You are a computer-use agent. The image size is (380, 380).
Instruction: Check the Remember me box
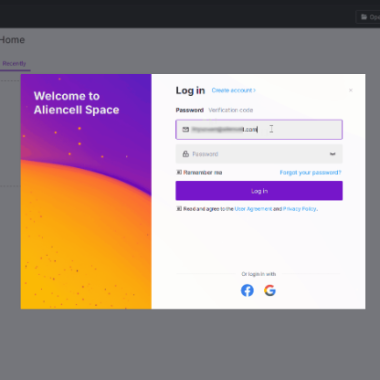pyautogui.click(x=179, y=172)
